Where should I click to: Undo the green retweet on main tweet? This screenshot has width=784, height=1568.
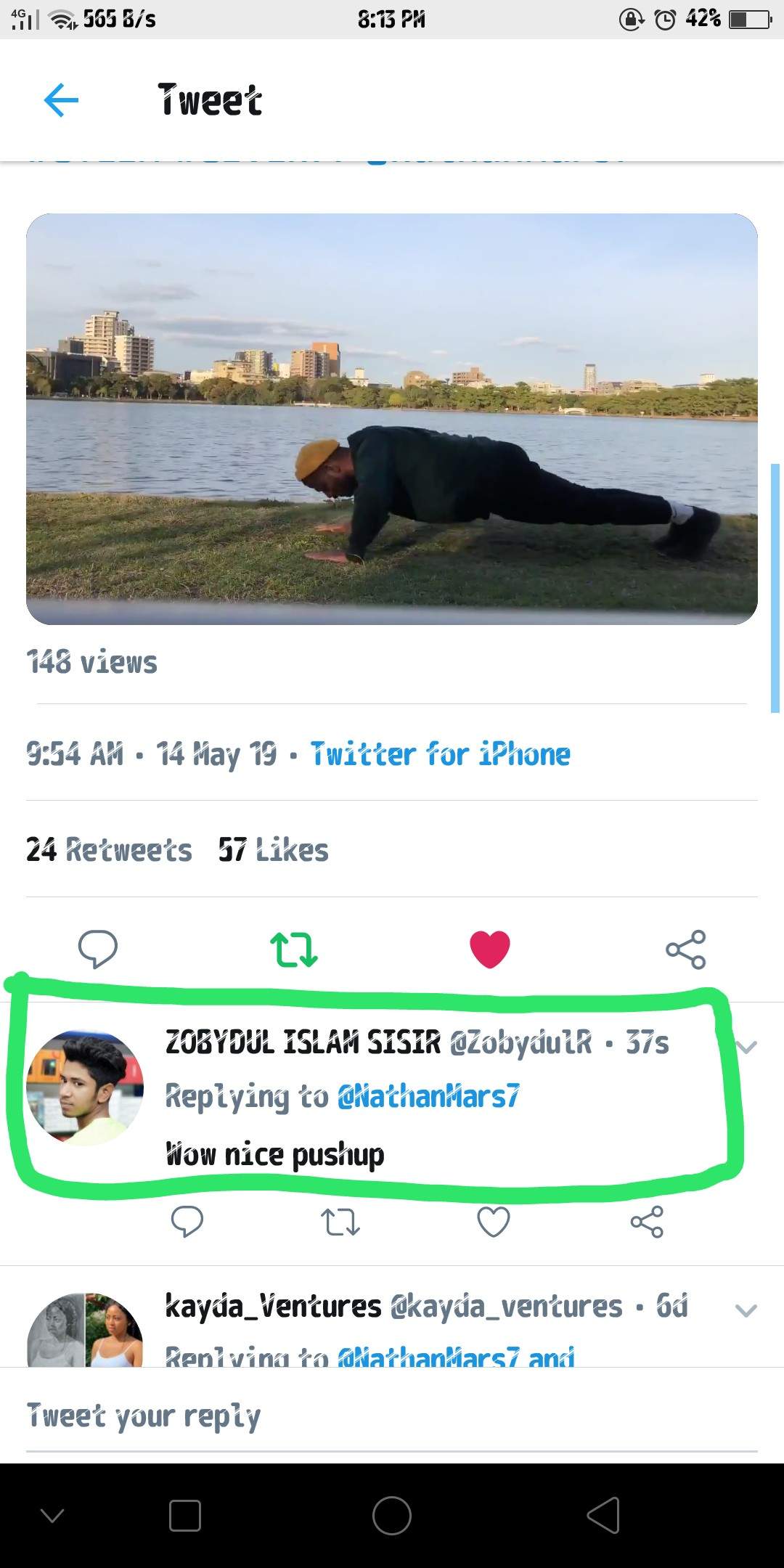click(293, 949)
